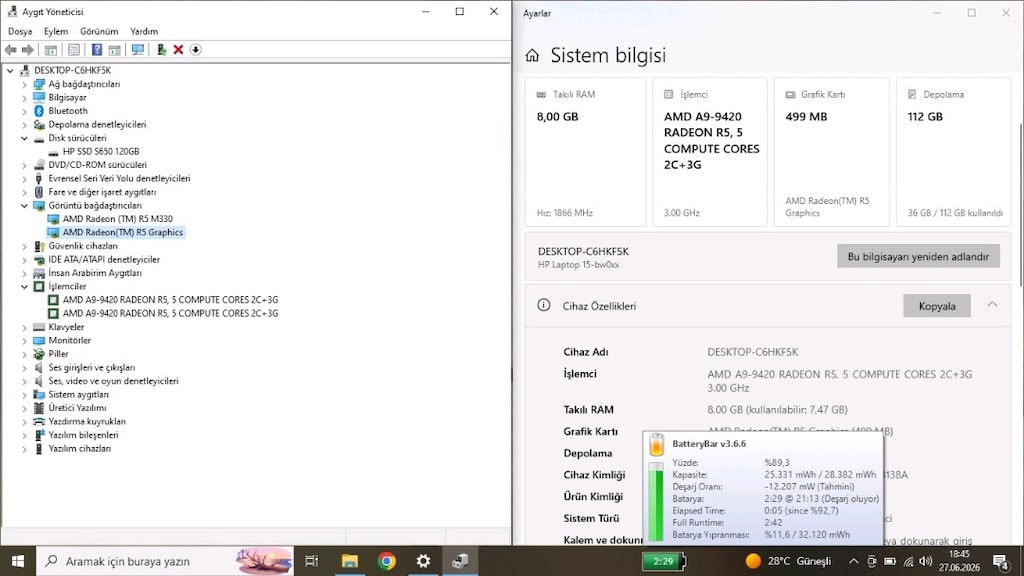
Task: Expand the Ağ bağdaştırıcıları node
Action: tap(24, 84)
